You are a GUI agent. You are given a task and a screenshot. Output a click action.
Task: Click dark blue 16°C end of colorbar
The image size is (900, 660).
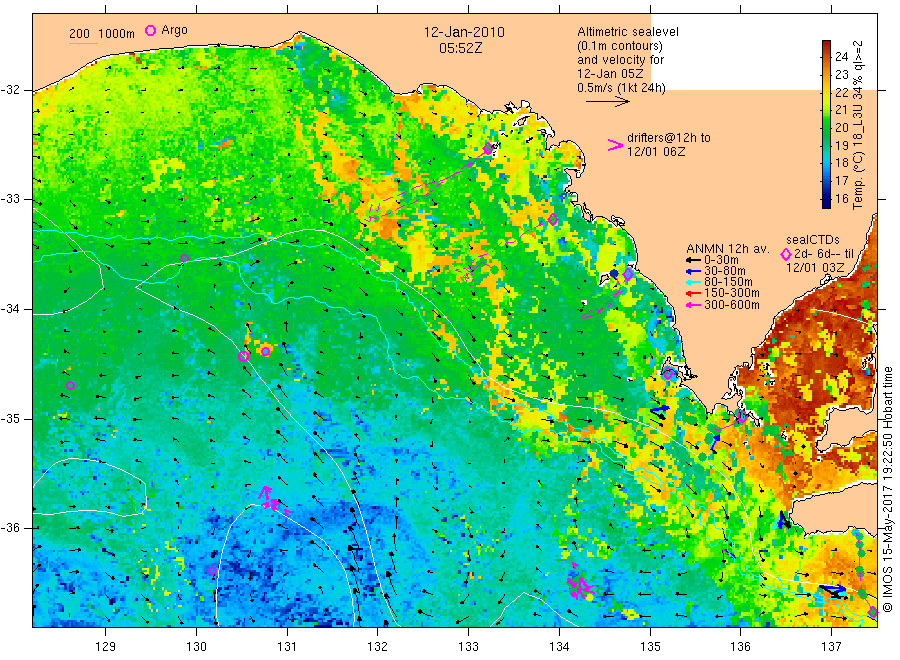(x=826, y=201)
